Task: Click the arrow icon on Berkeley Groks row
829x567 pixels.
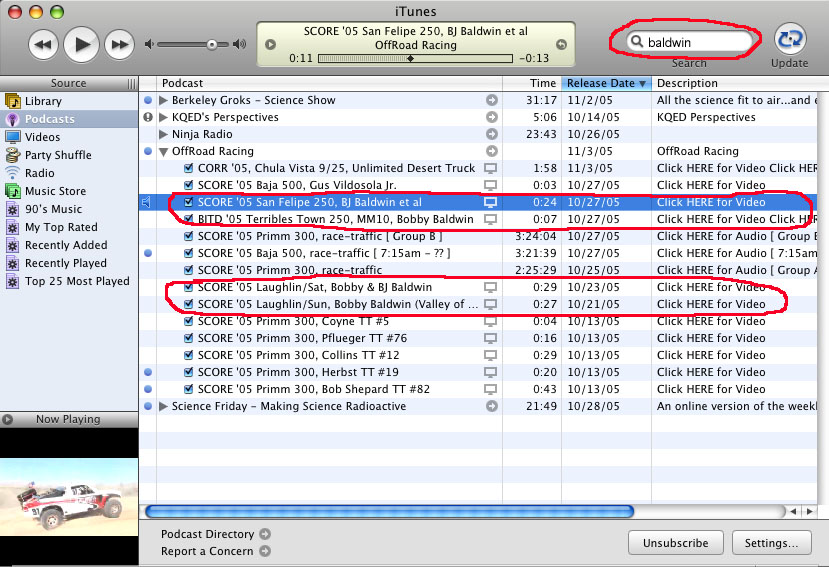Action: (x=492, y=100)
